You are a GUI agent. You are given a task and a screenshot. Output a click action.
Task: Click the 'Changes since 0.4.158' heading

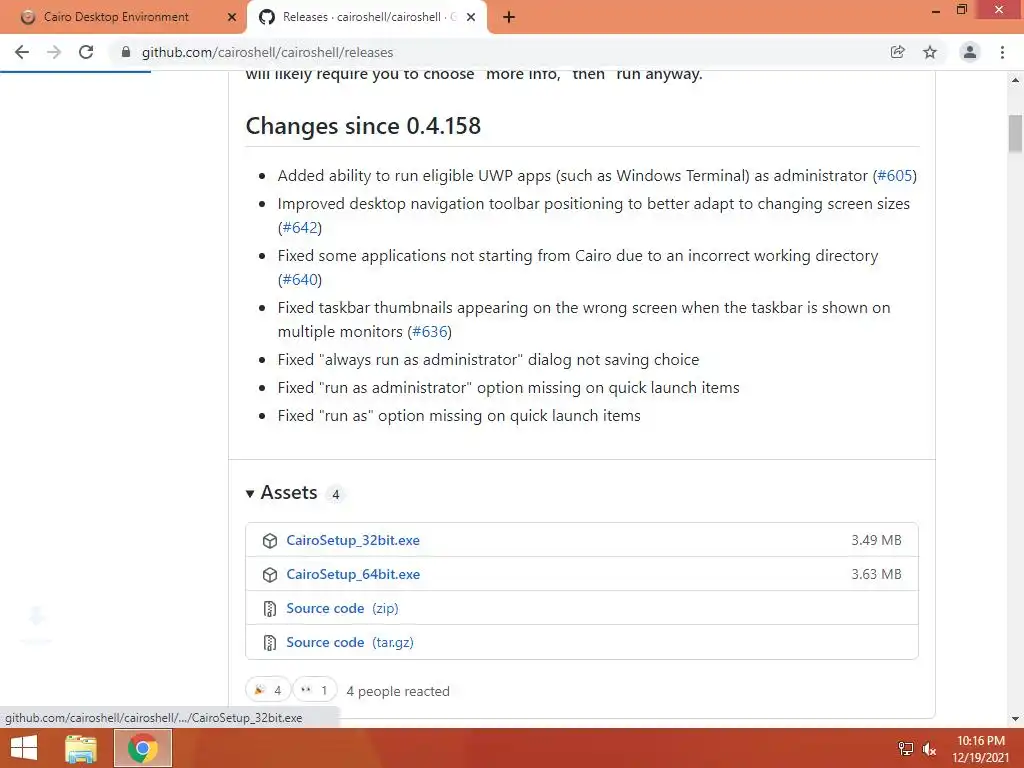pyautogui.click(x=363, y=125)
